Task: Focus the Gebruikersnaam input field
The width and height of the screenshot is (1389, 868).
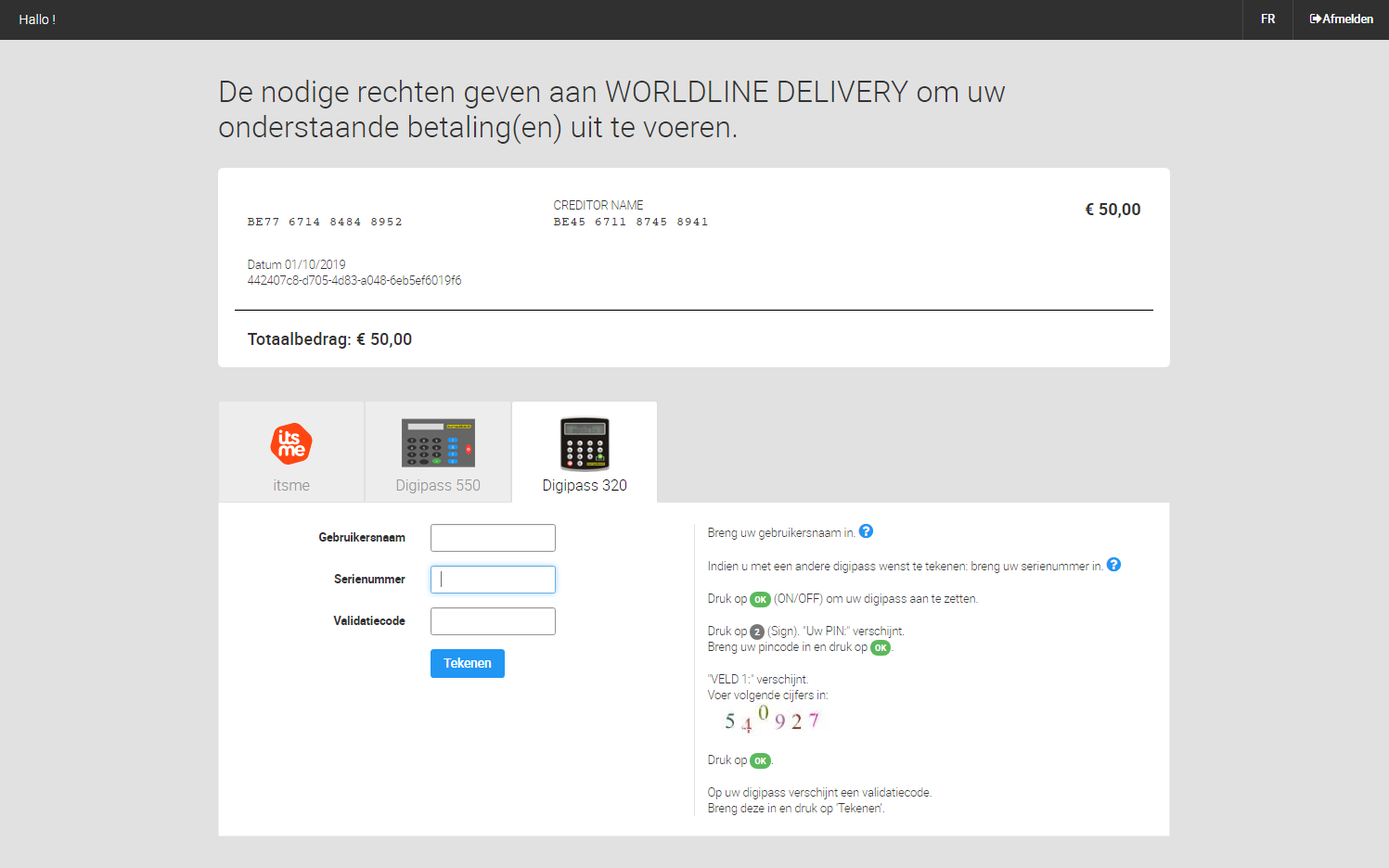Action: coord(493,538)
